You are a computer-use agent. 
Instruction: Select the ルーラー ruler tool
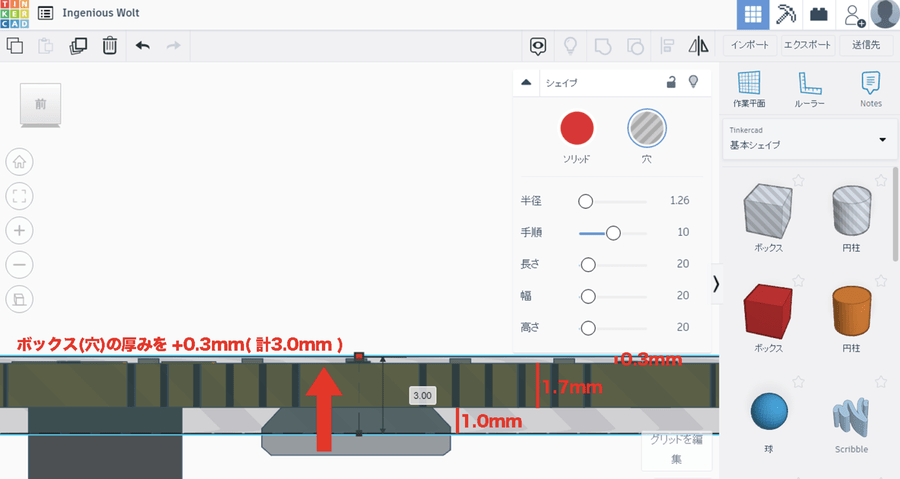click(x=809, y=89)
